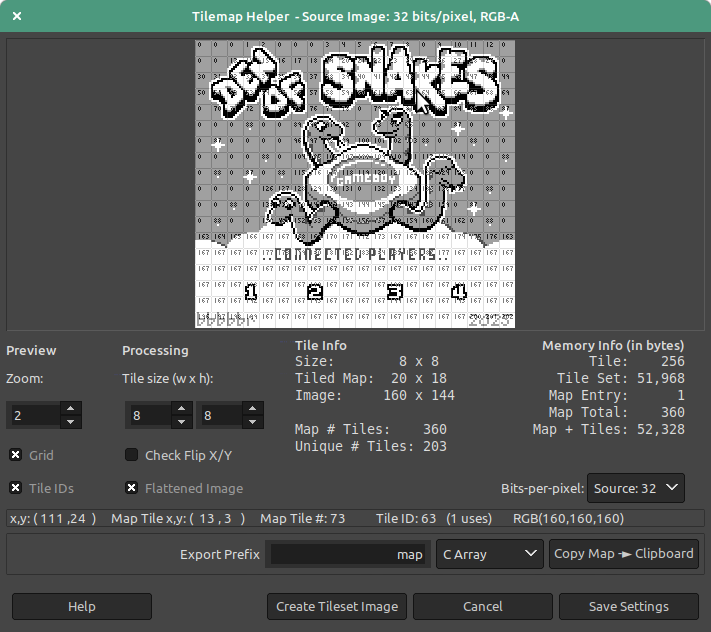Click the 'Map + Tiles: 52,328' text

pyautogui.click(x=609, y=429)
